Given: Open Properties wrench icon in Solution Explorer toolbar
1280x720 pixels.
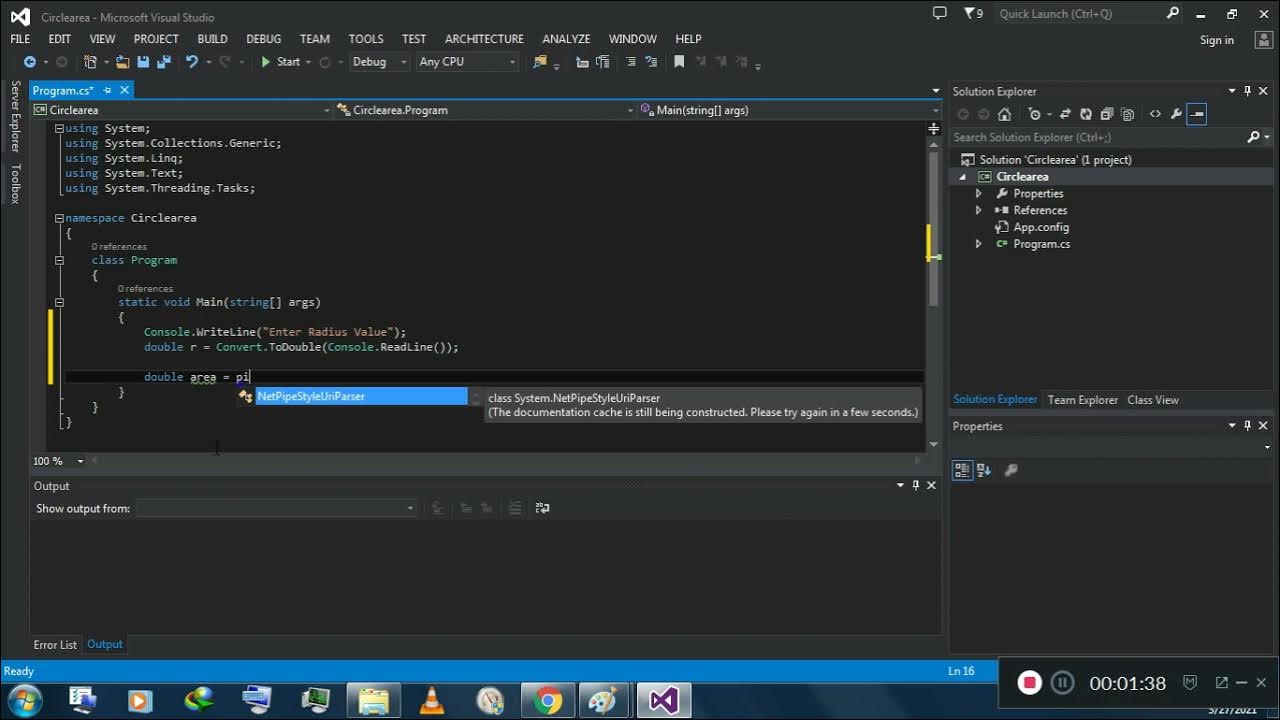Looking at the screenshot, I should pyautogui.click(x=1176, y=114).
